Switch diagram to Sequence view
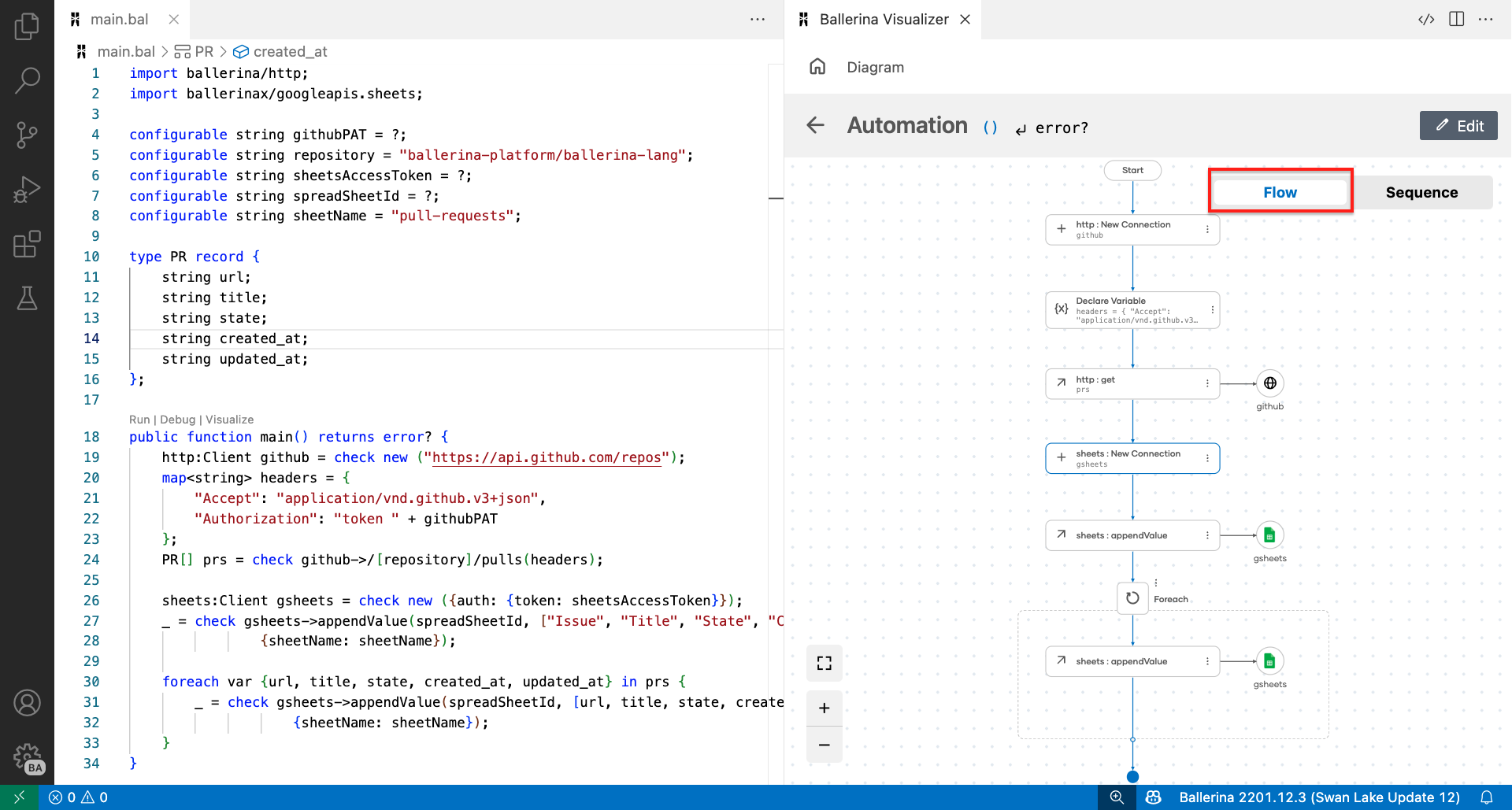1512x810 pixels. [x=1421, y=192]
